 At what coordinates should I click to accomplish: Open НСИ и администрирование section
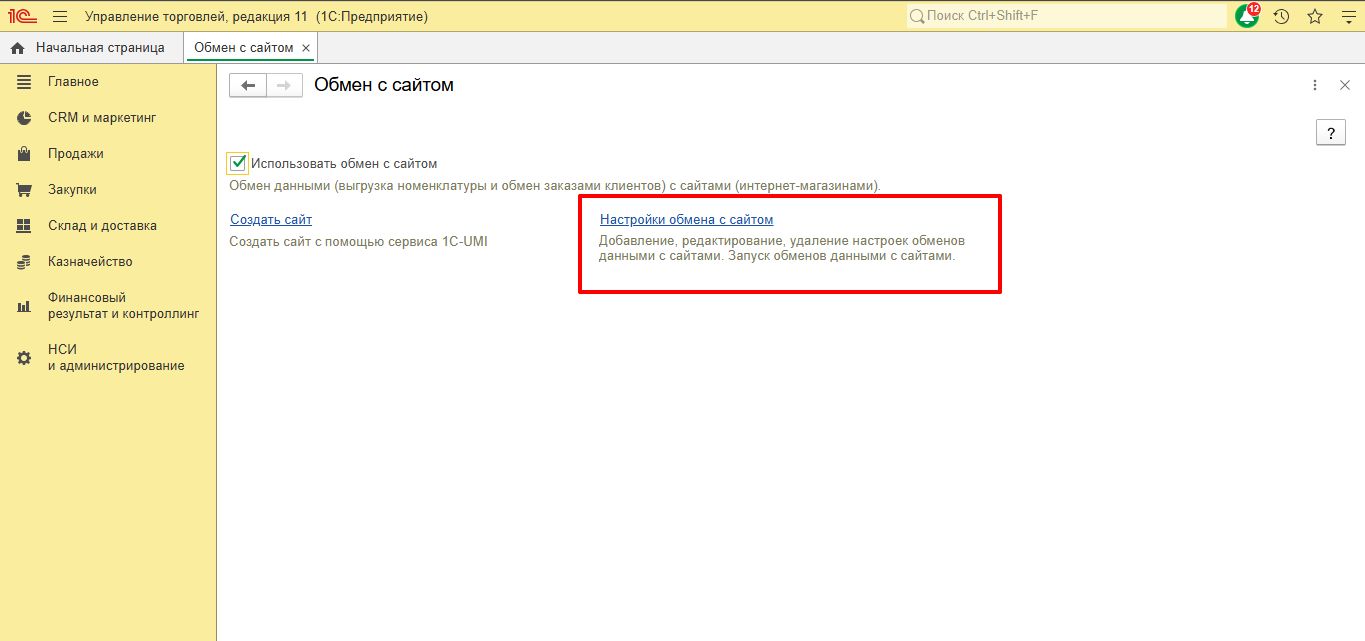[x=115, y=358]
